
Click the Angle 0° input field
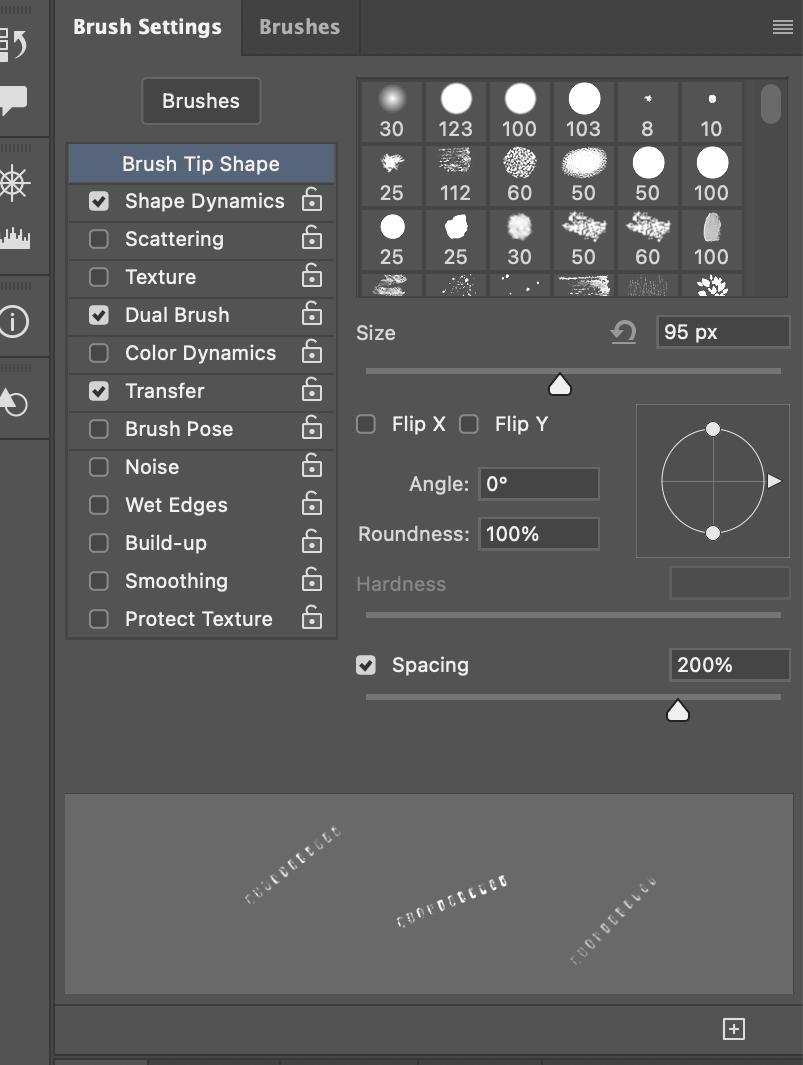539,484
